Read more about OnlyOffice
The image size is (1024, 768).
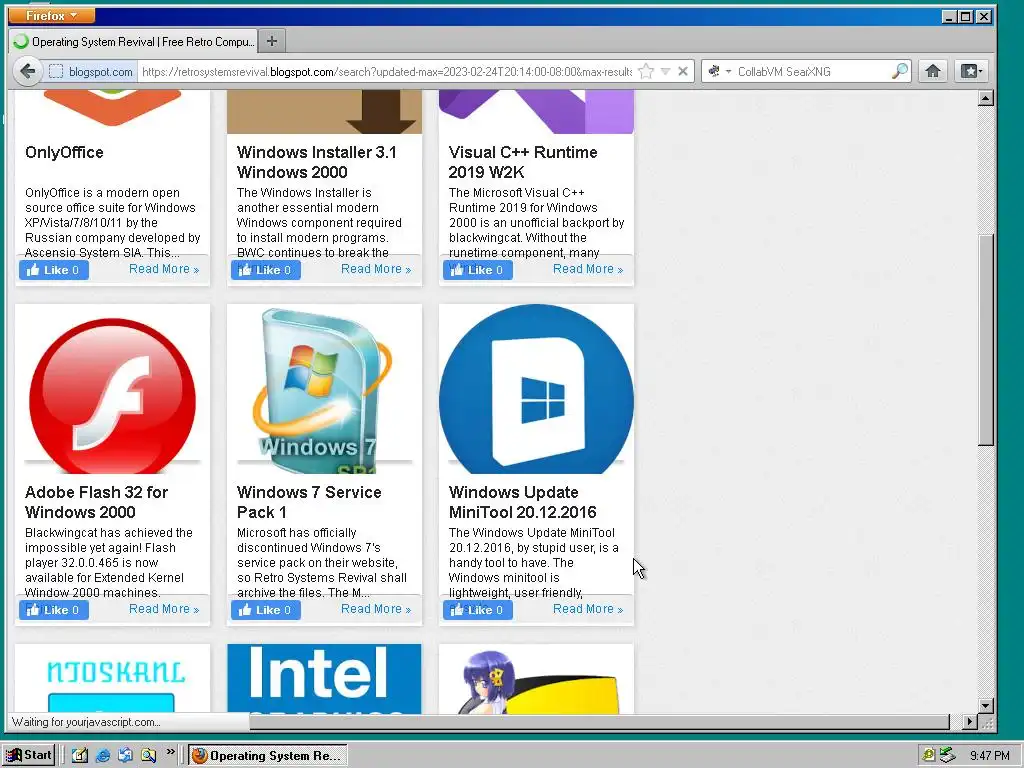pyautogui.click(x=164, y=269)
